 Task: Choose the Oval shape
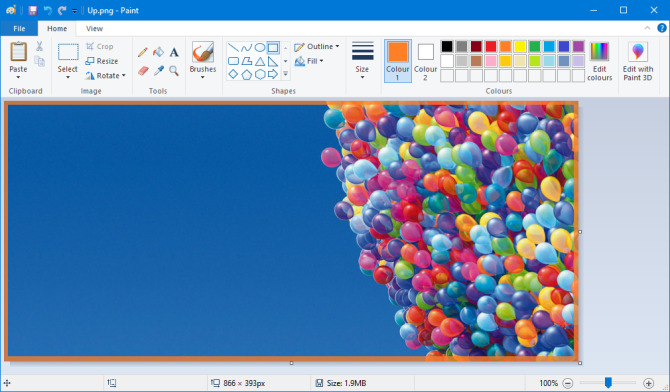pos(260,47)
